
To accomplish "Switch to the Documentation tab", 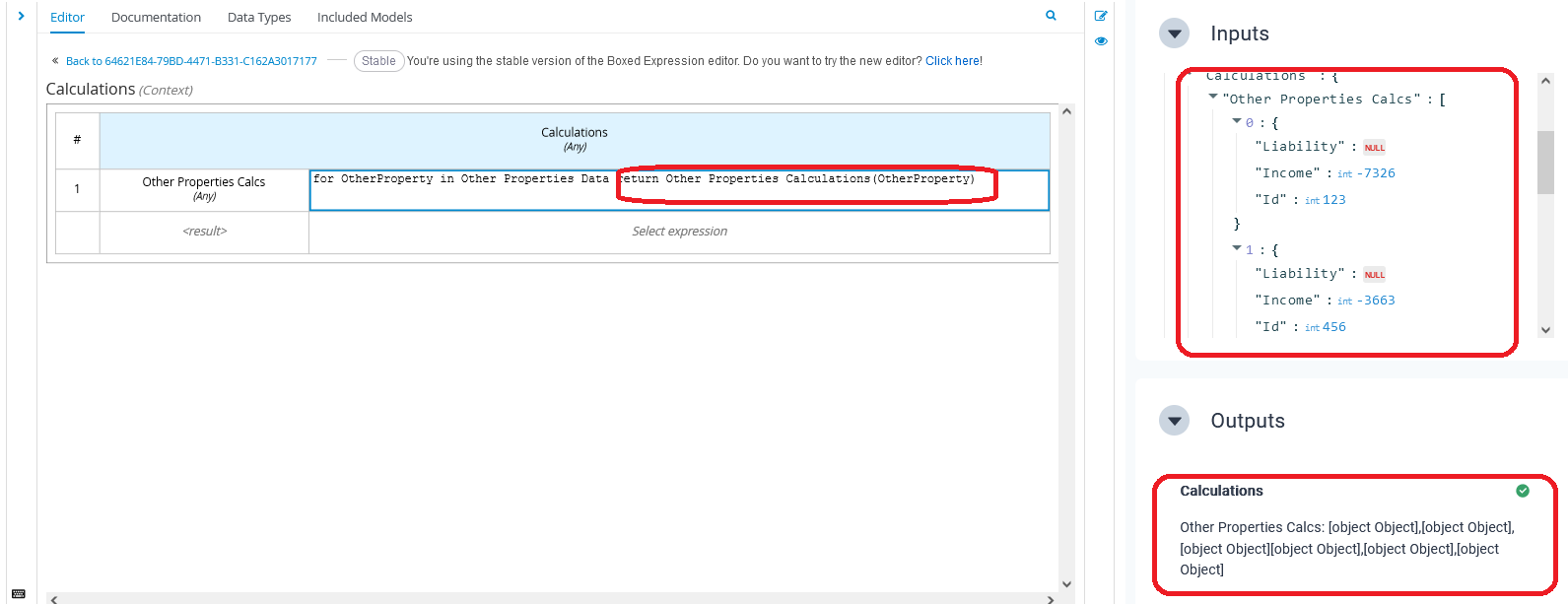I will tap(156, 17).
